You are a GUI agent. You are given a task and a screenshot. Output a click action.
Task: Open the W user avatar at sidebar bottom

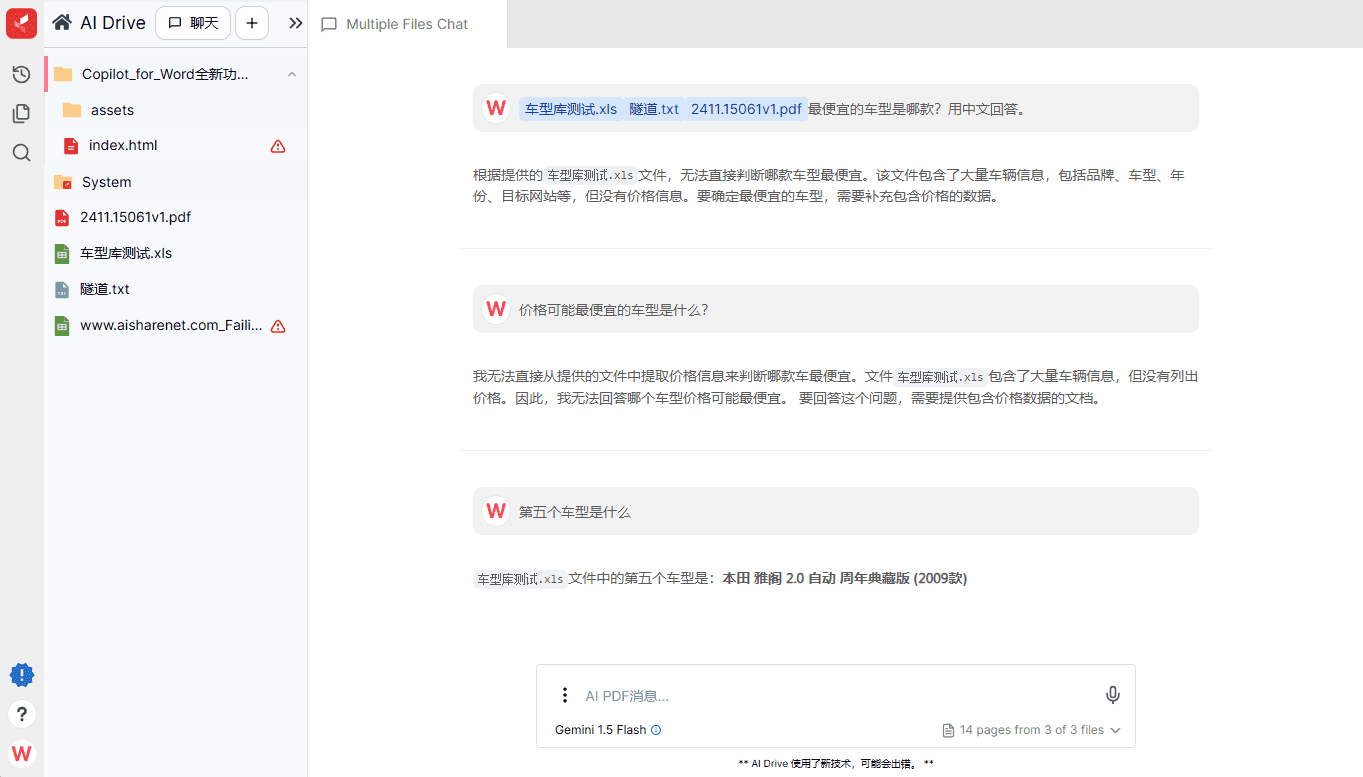click(x=22, y=753)
